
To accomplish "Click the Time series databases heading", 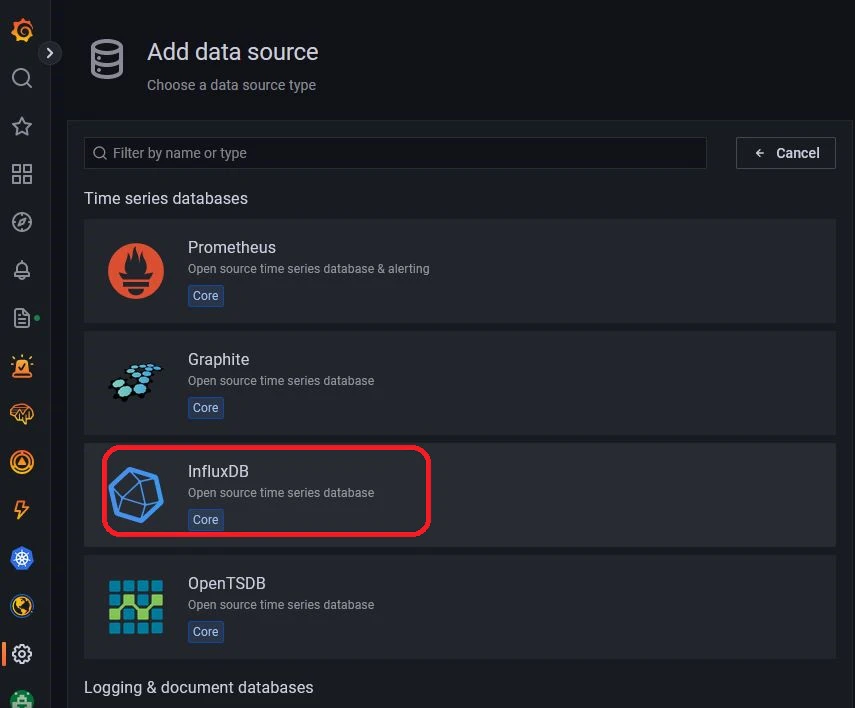I will (x=166, y=198).
